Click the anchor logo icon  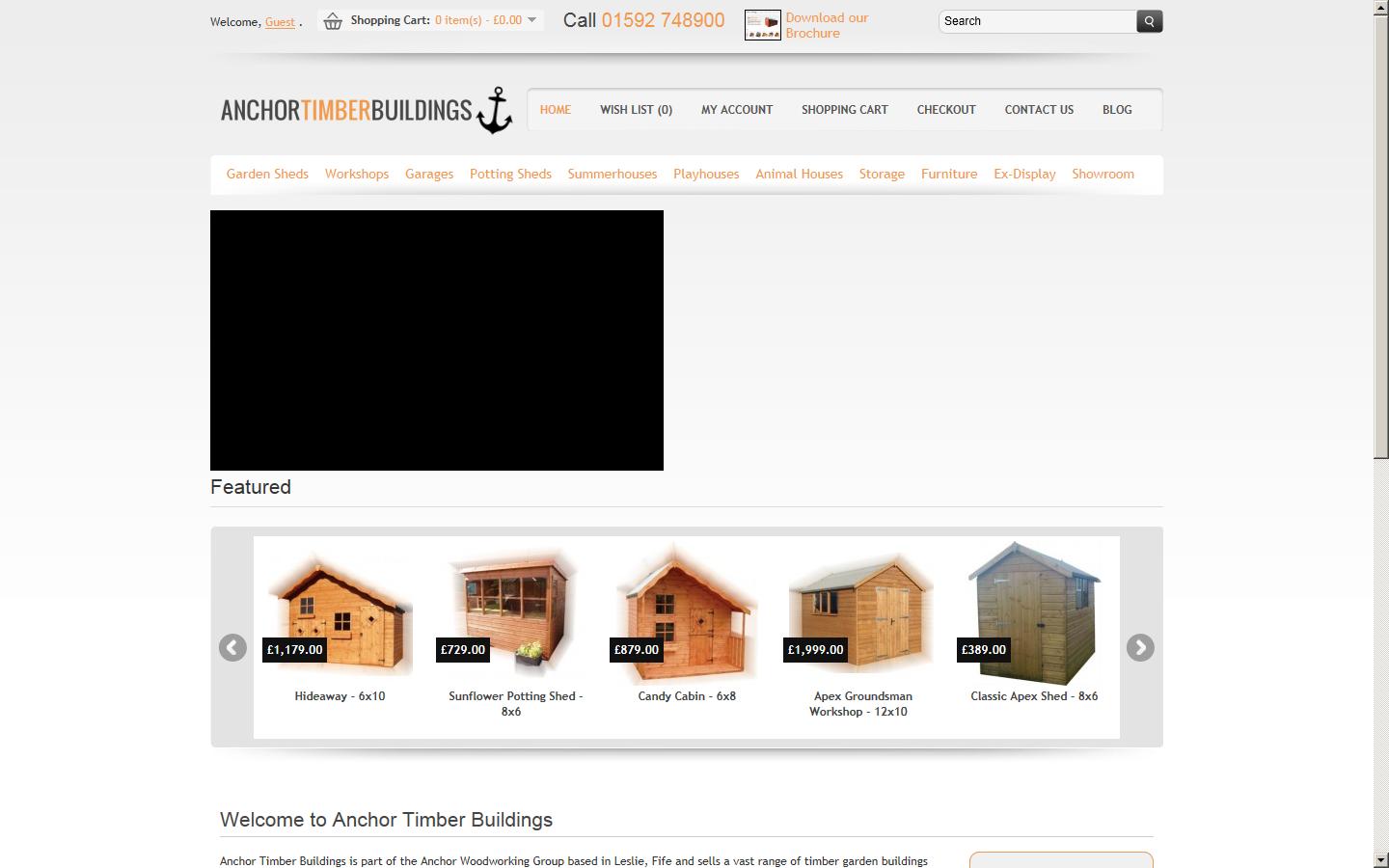pos(495,110)
